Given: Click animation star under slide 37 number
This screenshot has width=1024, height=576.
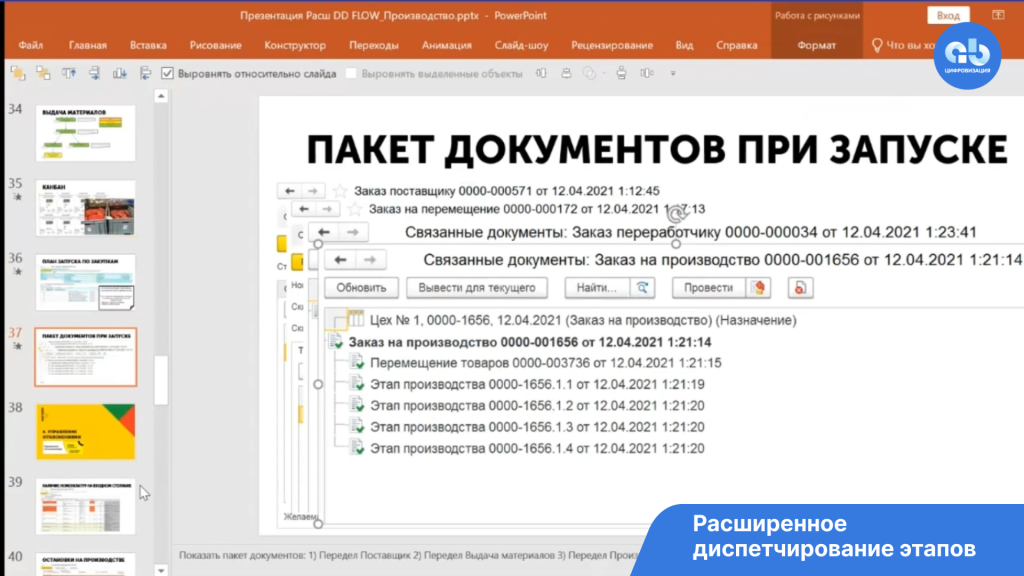Looking at the screenshot, I should (x=18, y=346).
